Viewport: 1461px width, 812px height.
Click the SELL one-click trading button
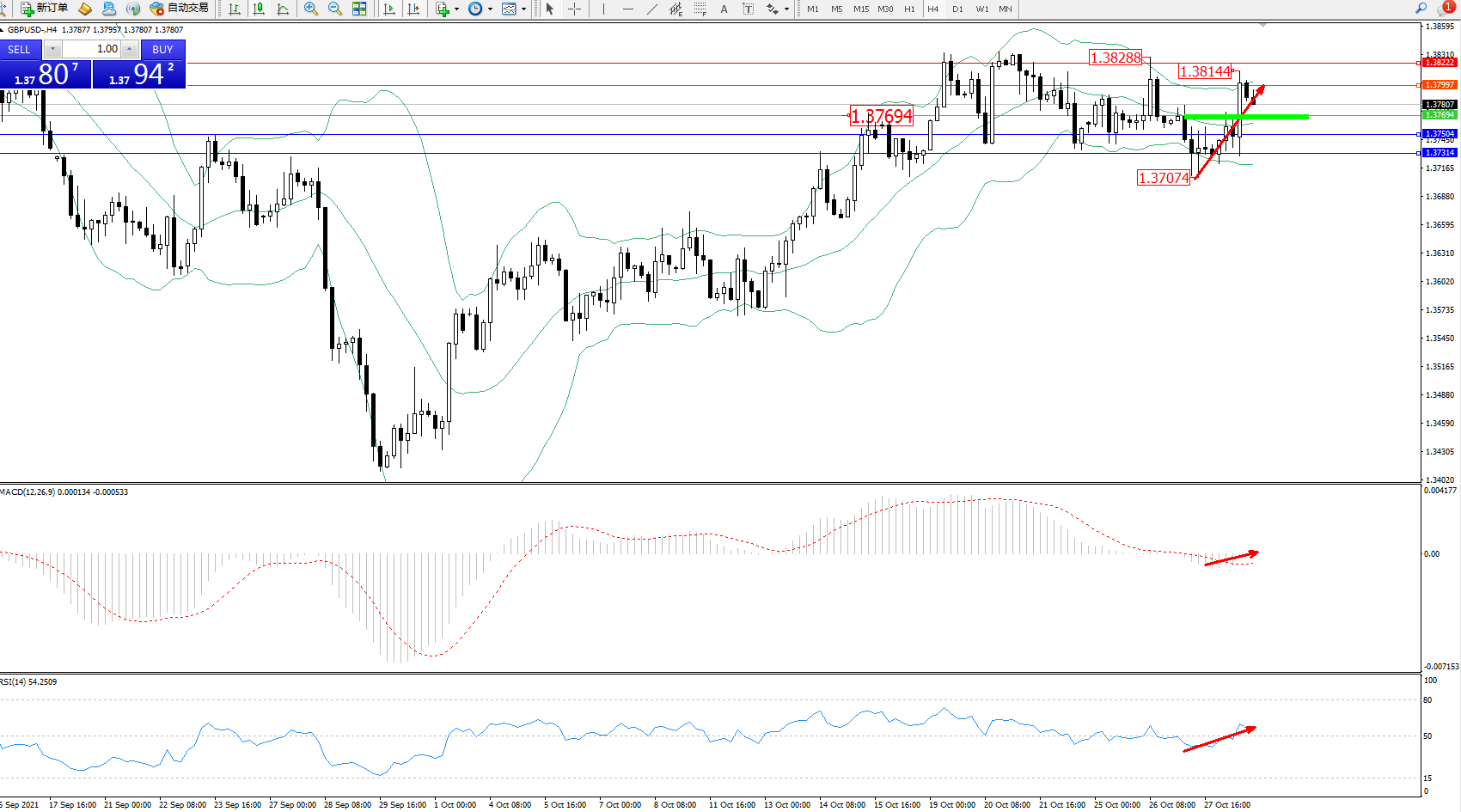pyautogui.click(x=20, y=50)
